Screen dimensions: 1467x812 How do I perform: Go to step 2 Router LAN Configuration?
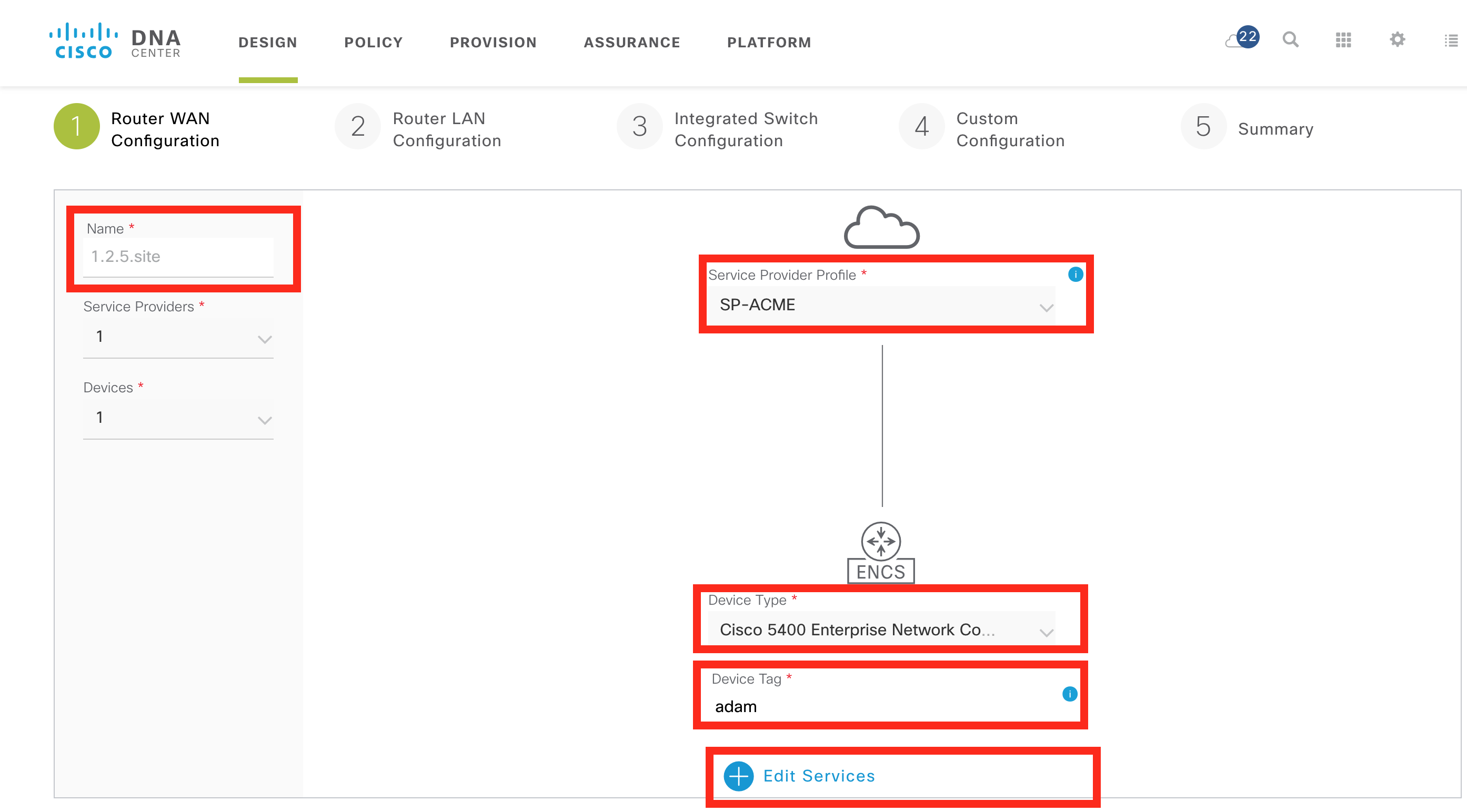tap(418, 129)
